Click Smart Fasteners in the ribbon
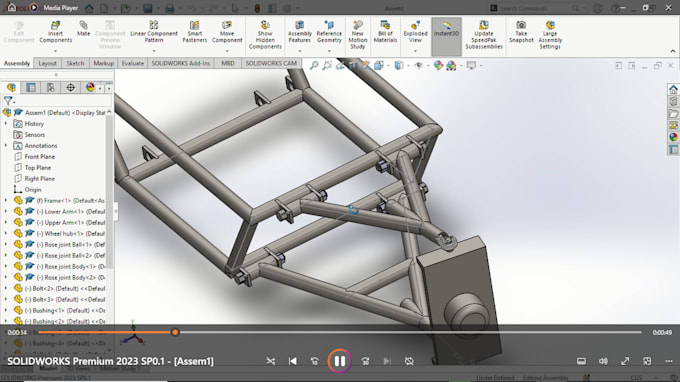 pos(195,32)
